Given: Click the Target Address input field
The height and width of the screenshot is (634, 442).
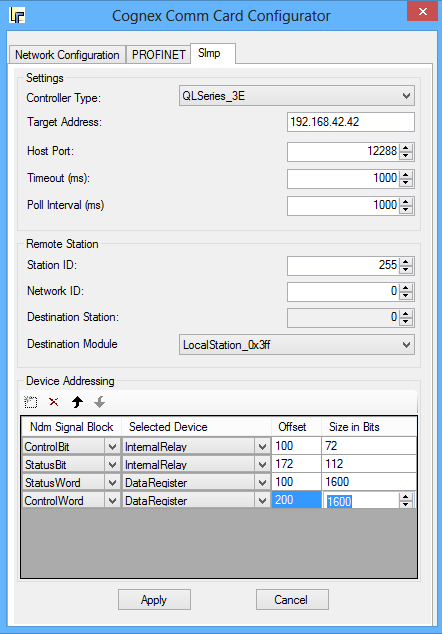Looking at the screenshot, I should 351,122.
